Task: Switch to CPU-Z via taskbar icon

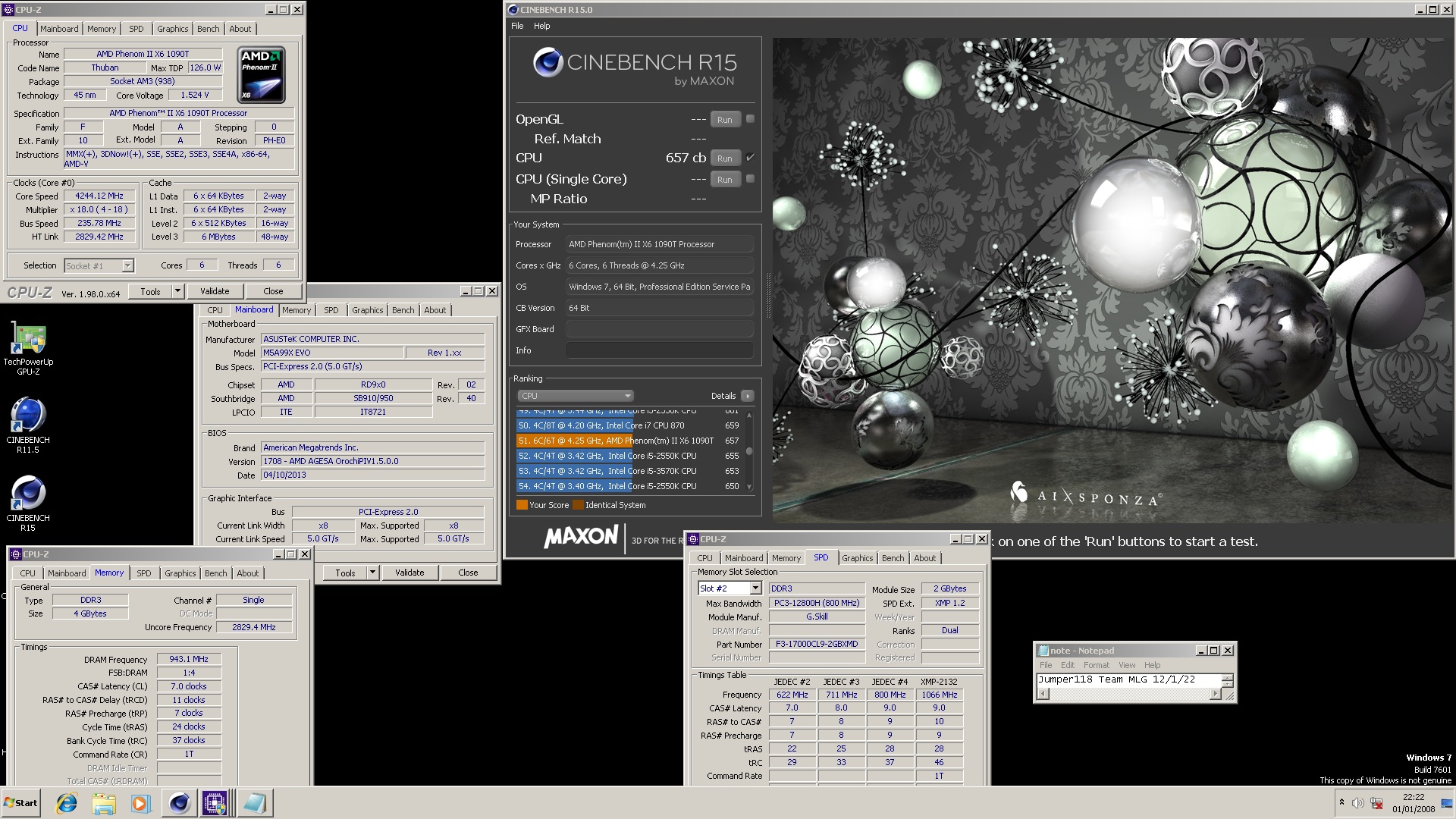Action: pos(215,803)
